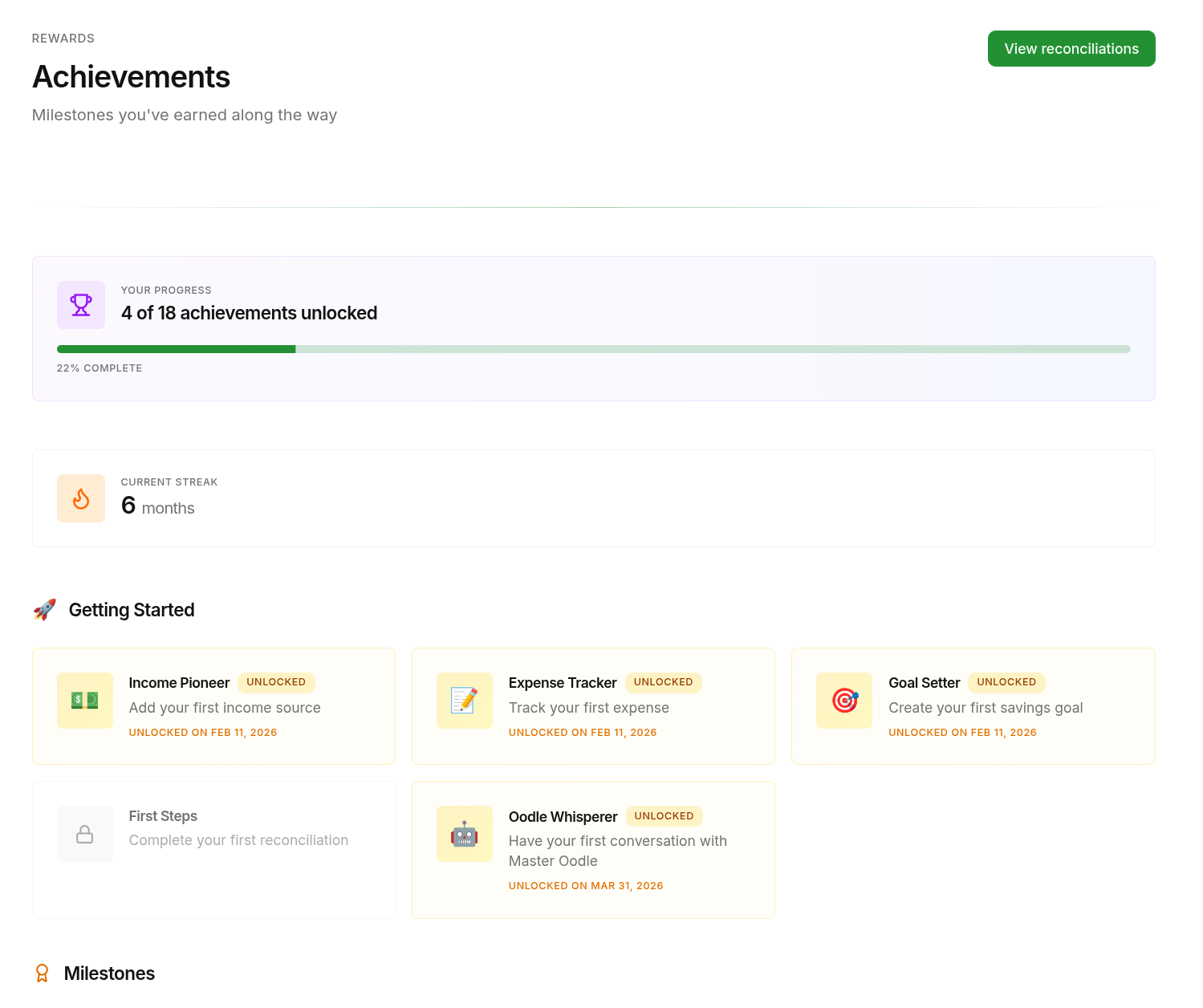Click the lock icon on First Steps

tap(85, 834)
